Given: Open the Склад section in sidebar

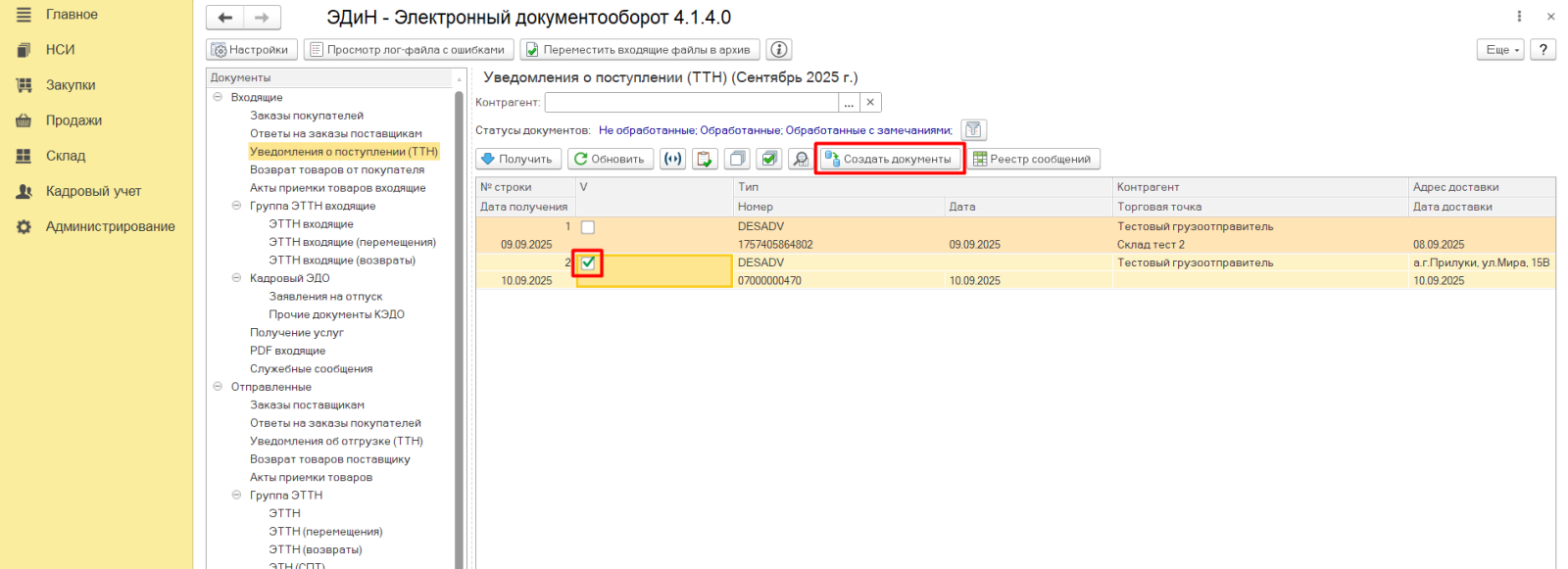Looking at the screenshot, I should 66,156.
